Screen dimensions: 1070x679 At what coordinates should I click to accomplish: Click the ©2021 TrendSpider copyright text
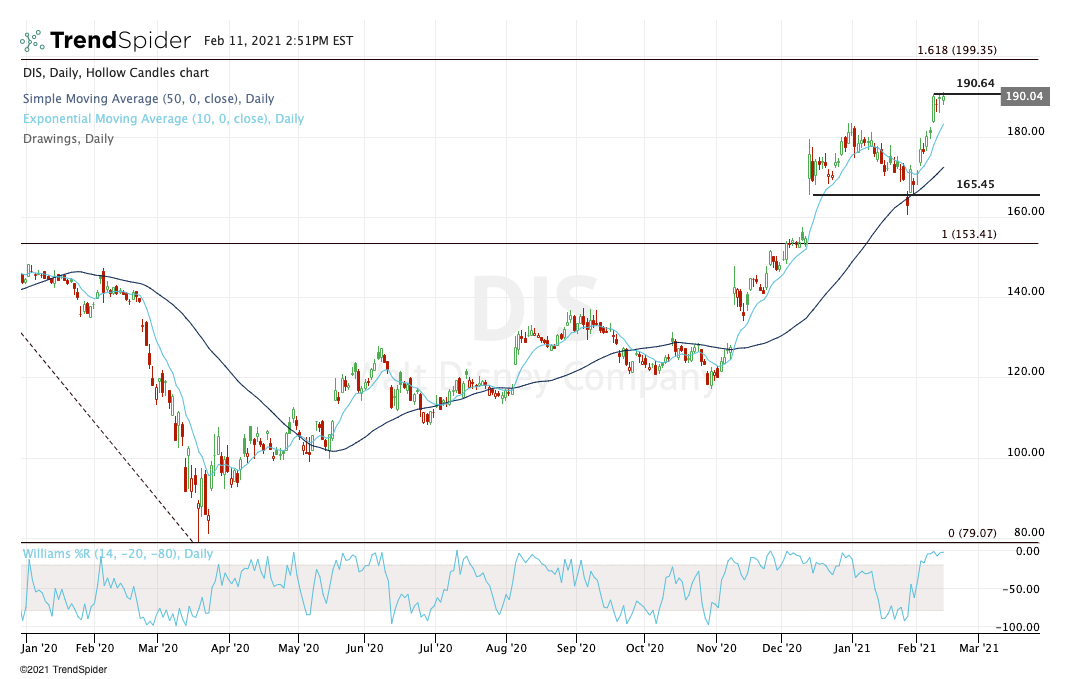63,670
